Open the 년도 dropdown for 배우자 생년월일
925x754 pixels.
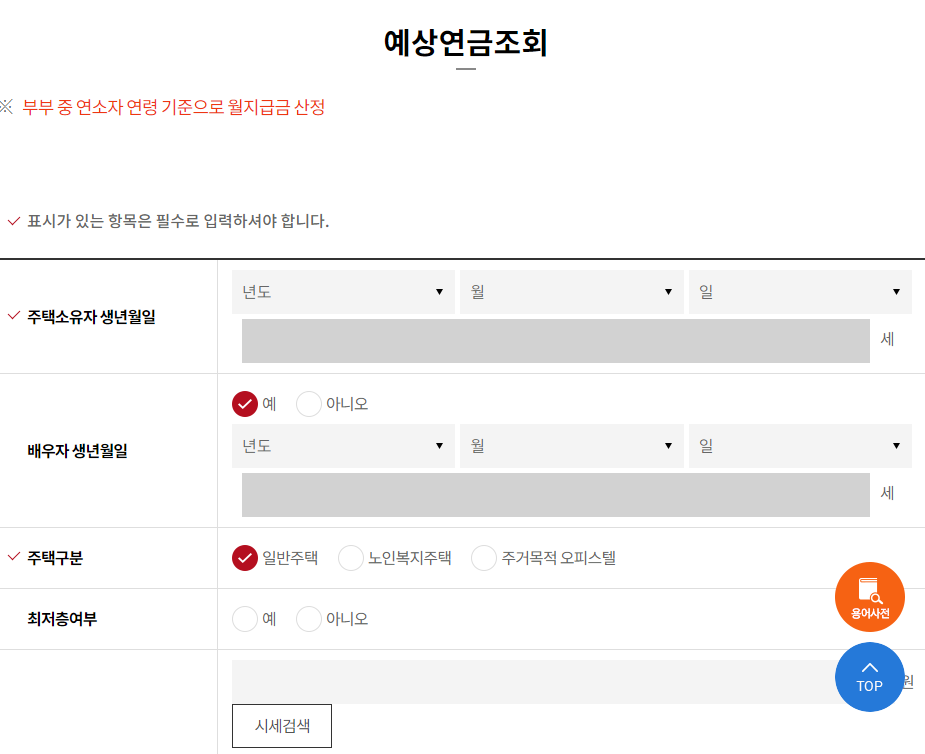pyautogui.click(x=343, y=446)
